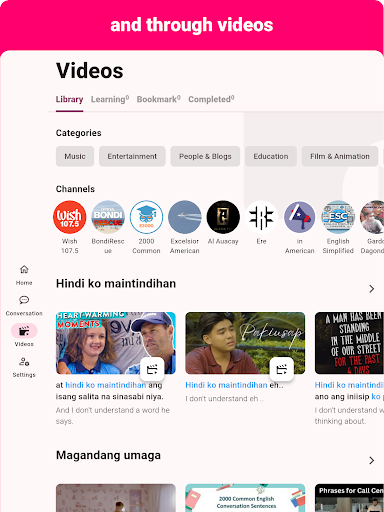Open the Conversation speech bubble icon
This screenshot has height=512, width=384.
coord(24,300)
